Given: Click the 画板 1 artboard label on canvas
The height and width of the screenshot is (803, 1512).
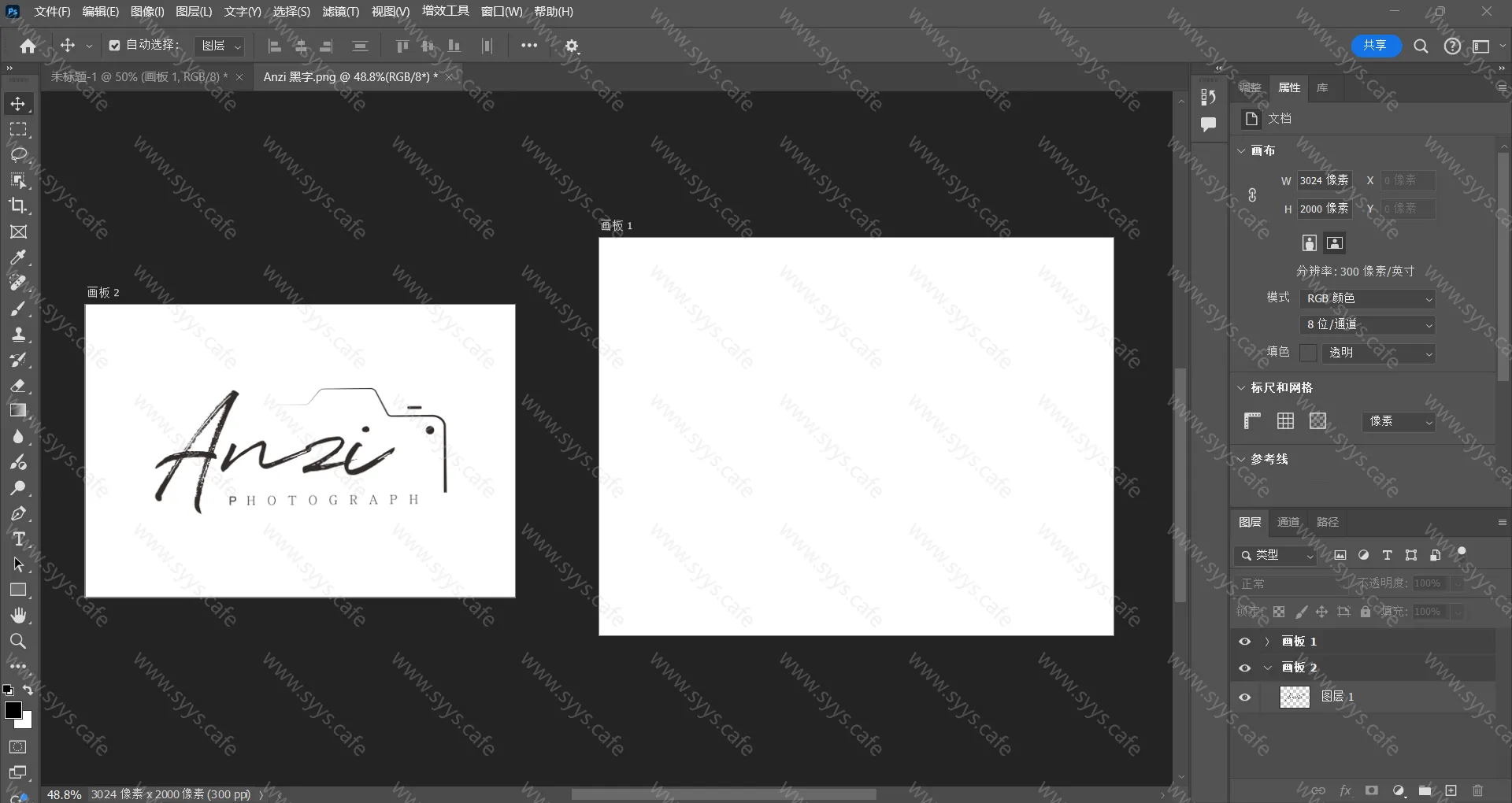Looking at the screenshot, I should [616, 226].
